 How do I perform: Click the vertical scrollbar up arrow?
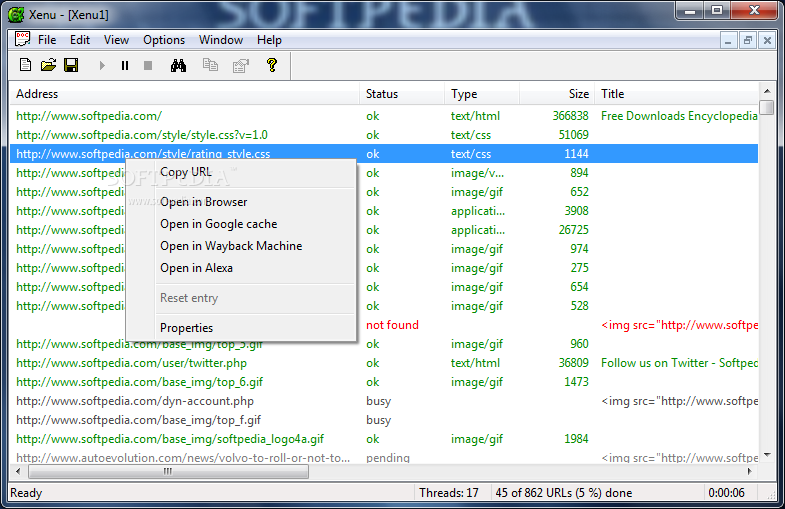[767, 91]
